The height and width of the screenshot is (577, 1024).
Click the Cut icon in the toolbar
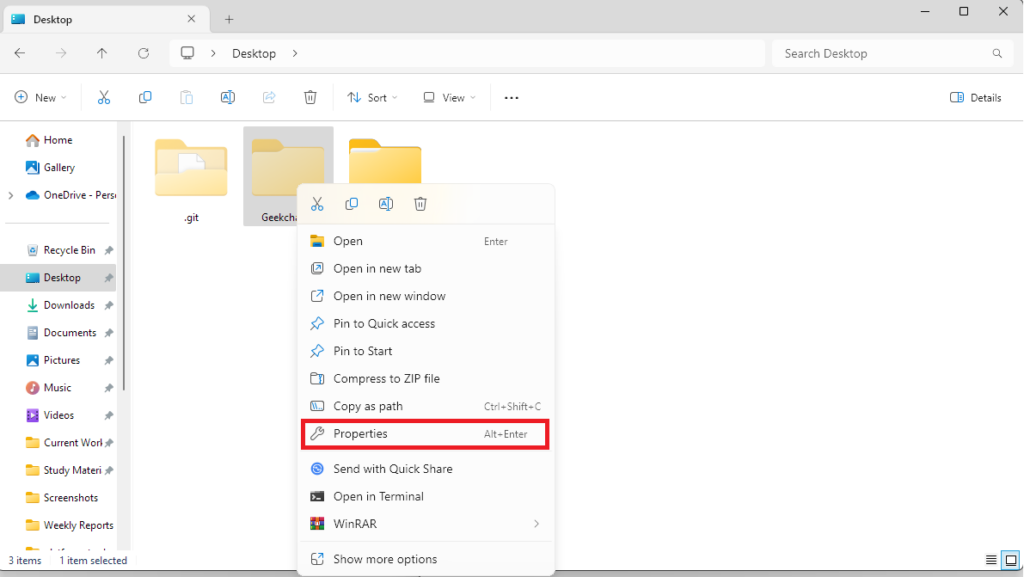(104, 97)
